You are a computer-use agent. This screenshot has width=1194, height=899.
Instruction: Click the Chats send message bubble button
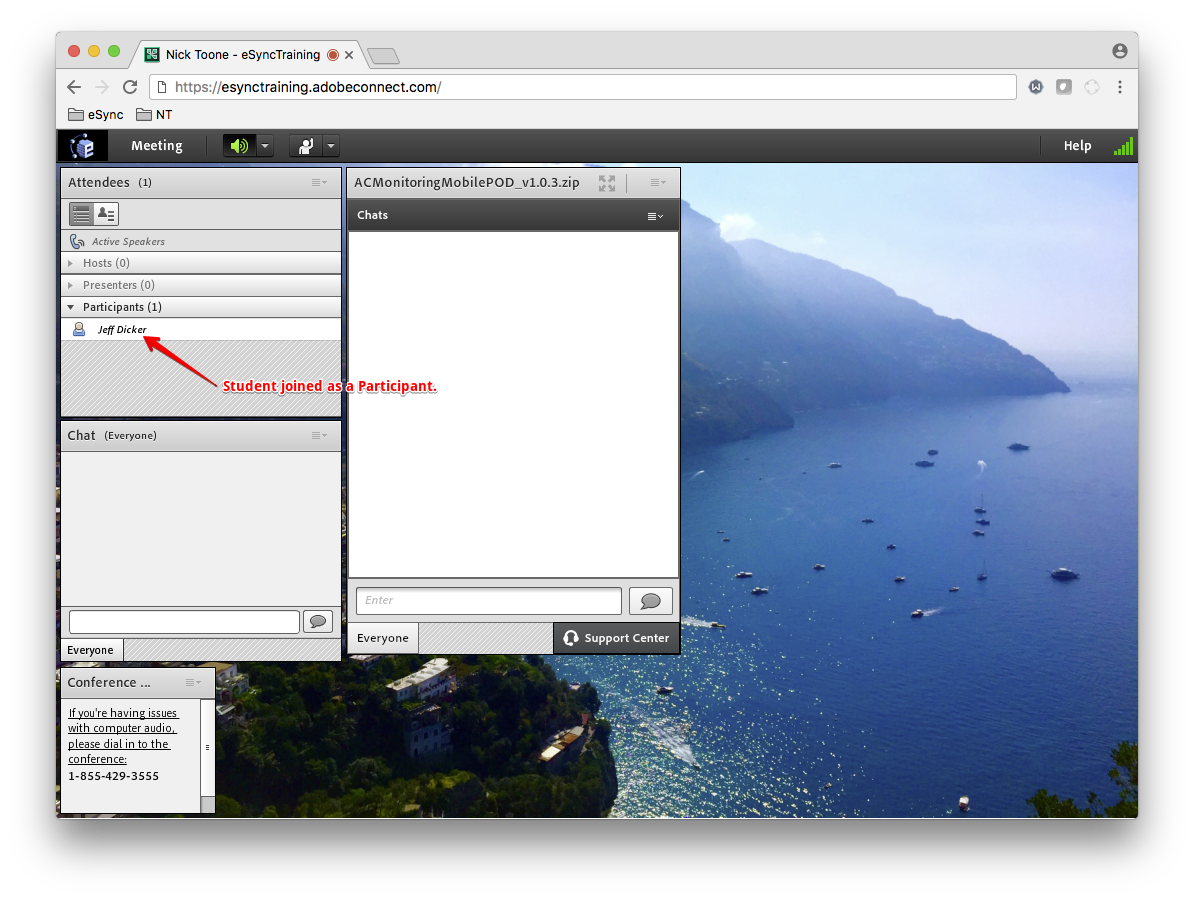point(650,601)
